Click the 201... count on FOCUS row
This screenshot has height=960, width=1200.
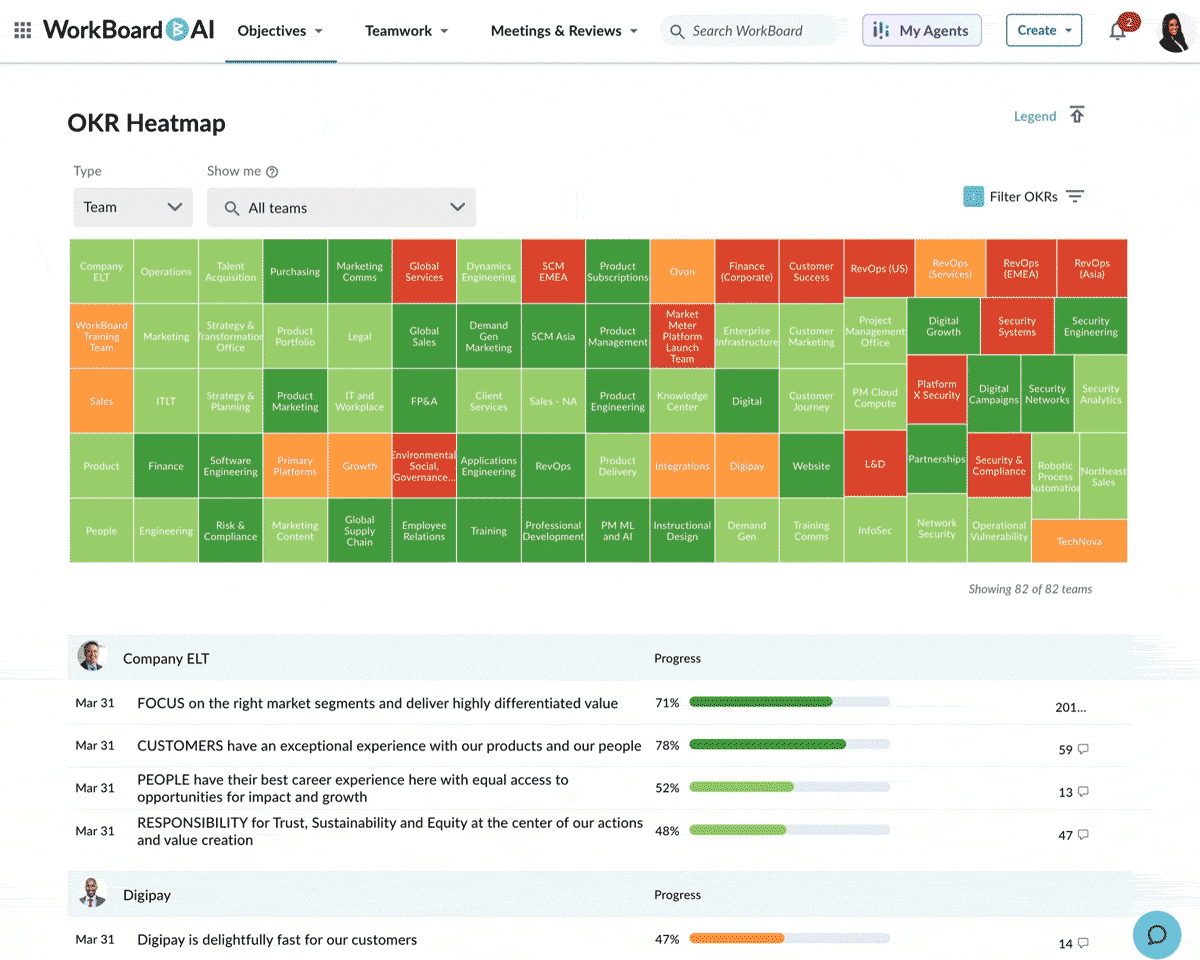(1070, 707)
